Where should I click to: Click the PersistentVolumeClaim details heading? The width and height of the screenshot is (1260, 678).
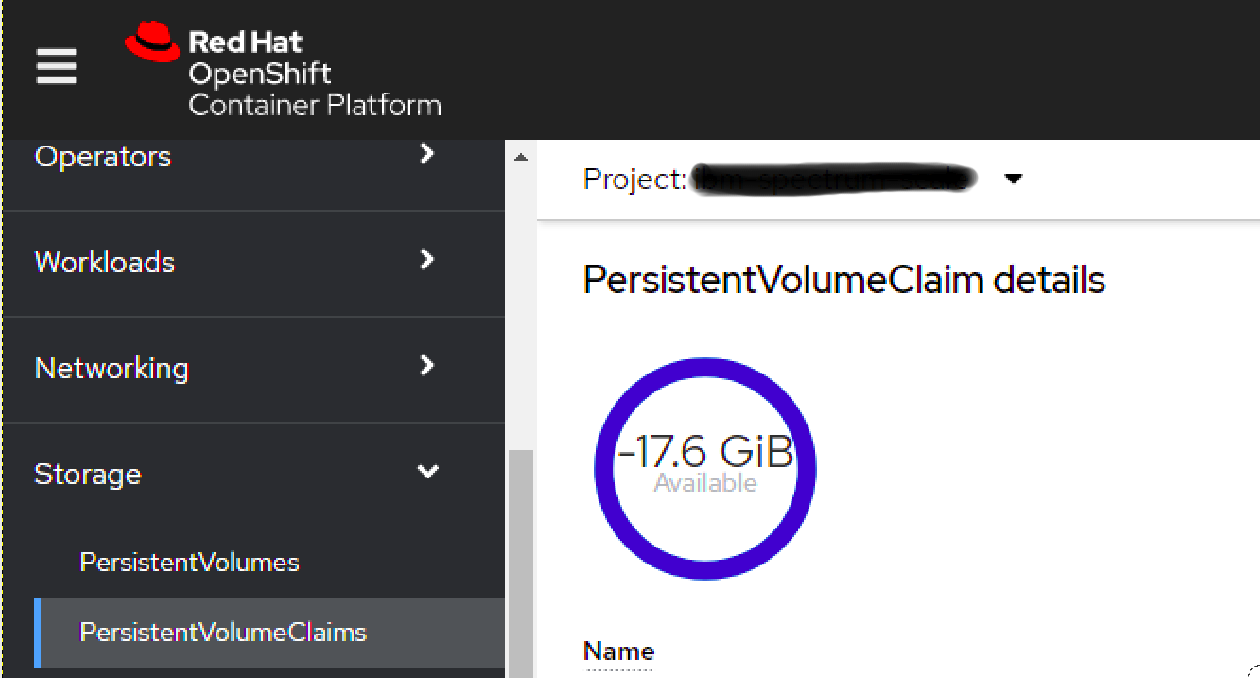tap(843, 280)
